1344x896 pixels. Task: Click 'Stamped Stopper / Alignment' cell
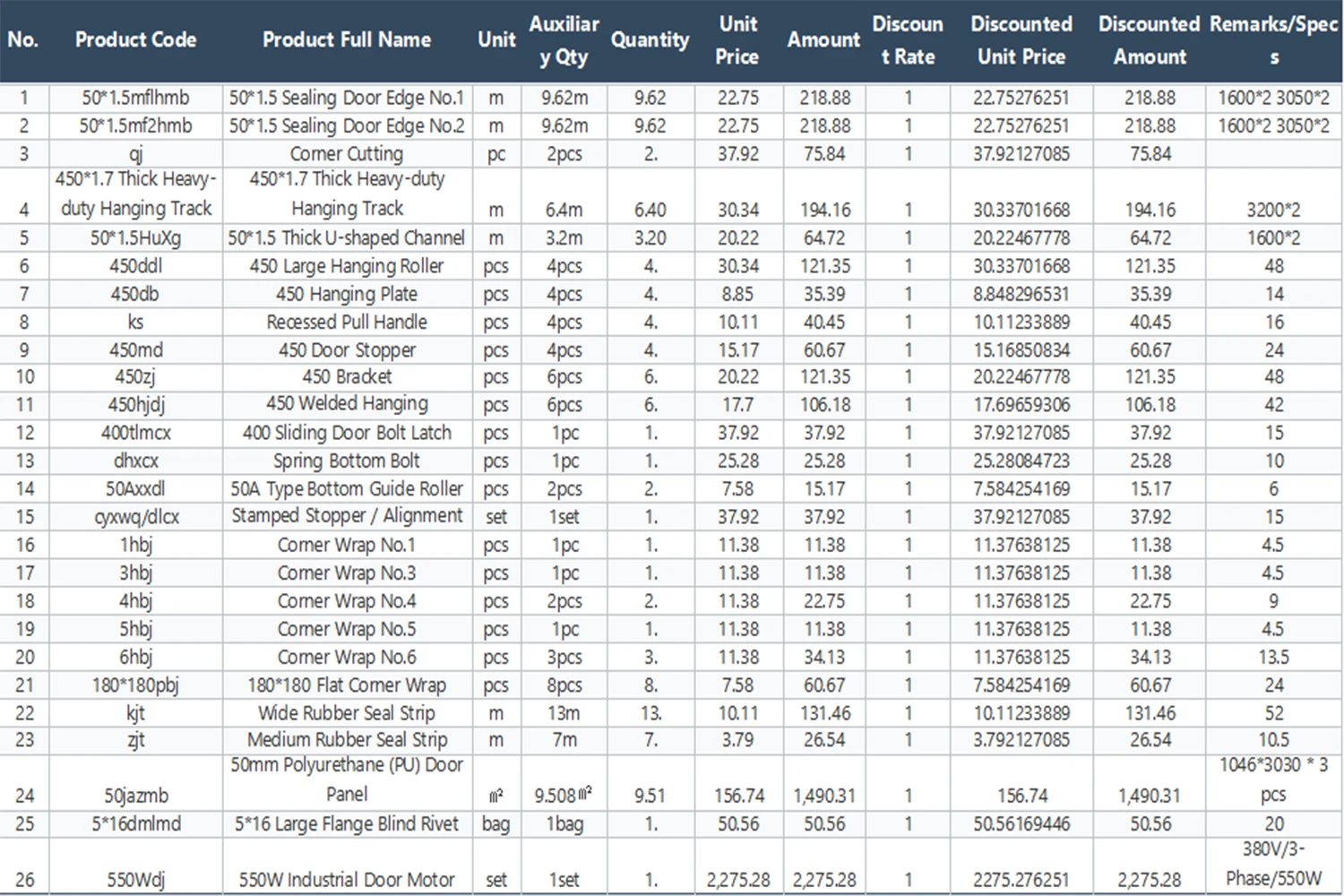tap(347, 517)
